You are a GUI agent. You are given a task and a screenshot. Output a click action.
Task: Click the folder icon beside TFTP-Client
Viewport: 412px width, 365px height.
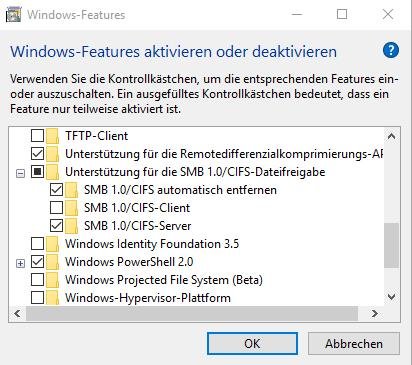coord(52,136)
